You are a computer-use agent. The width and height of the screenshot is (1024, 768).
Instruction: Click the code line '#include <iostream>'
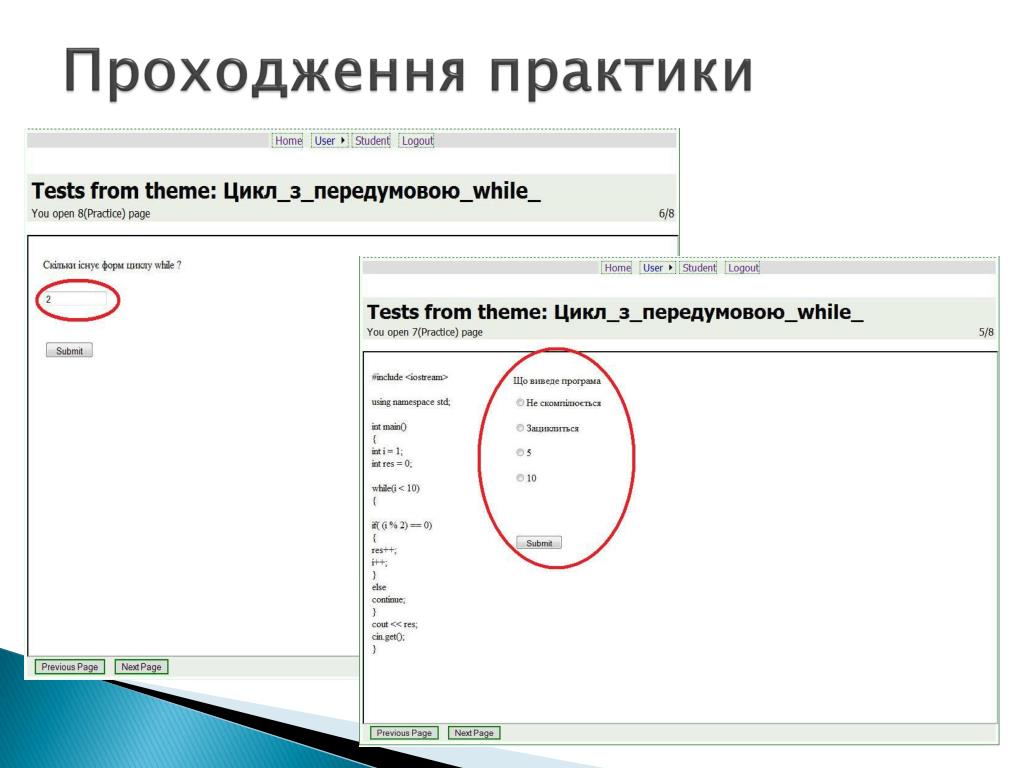tap(409, 377)
